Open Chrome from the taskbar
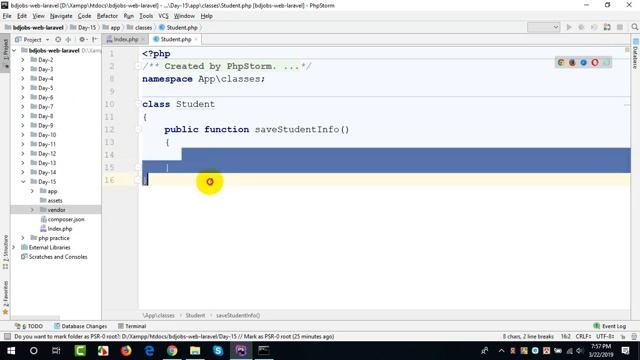640x360 pixels. [172, 351]
